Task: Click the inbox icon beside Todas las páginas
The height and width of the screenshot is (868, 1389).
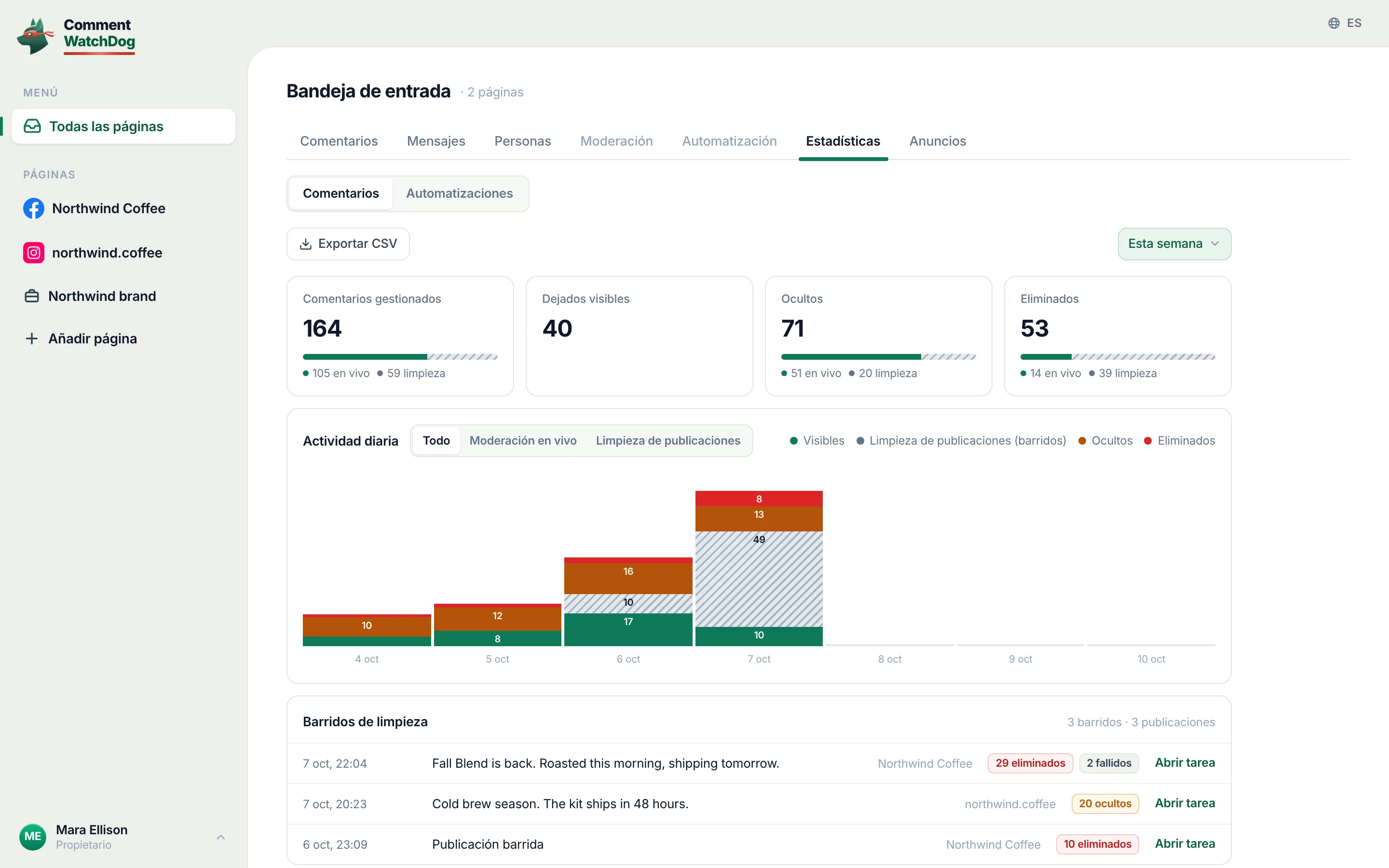Action: coord(32,126)
